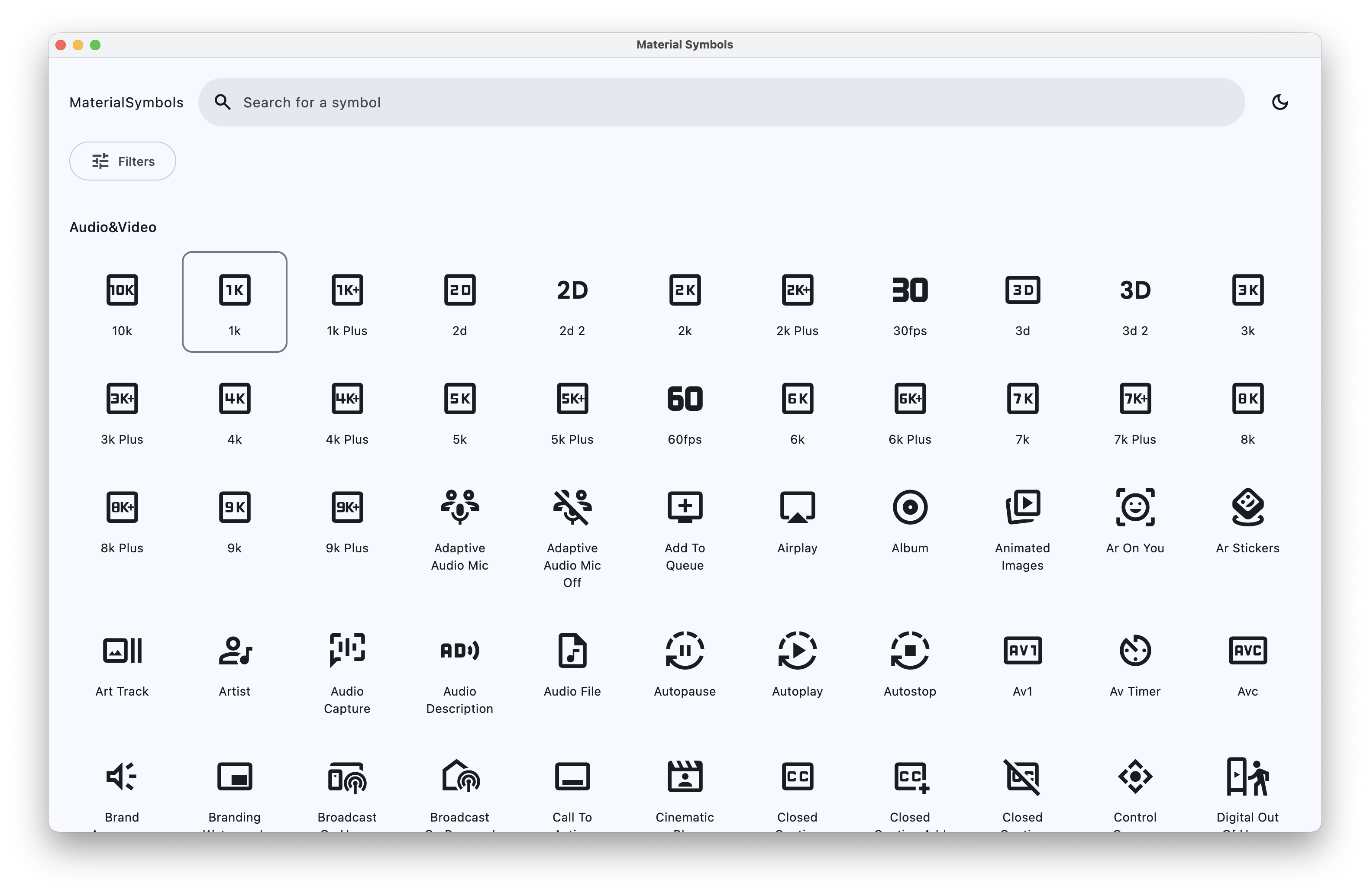Select the Add To Queue symbol

click(x=685, y=507)
